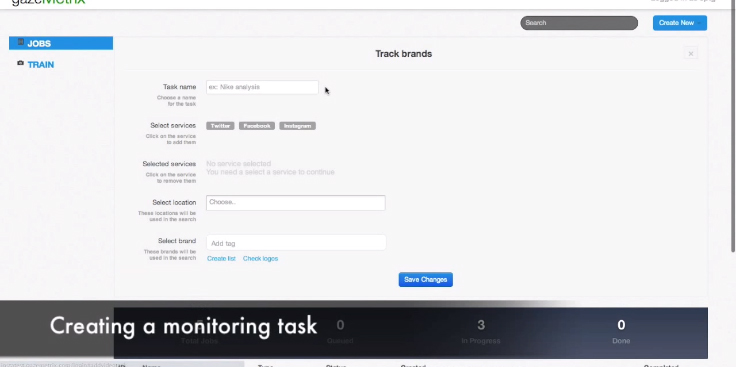Click the camera icon beside TRAIN
Screen dimensions: 737x367
20,63
